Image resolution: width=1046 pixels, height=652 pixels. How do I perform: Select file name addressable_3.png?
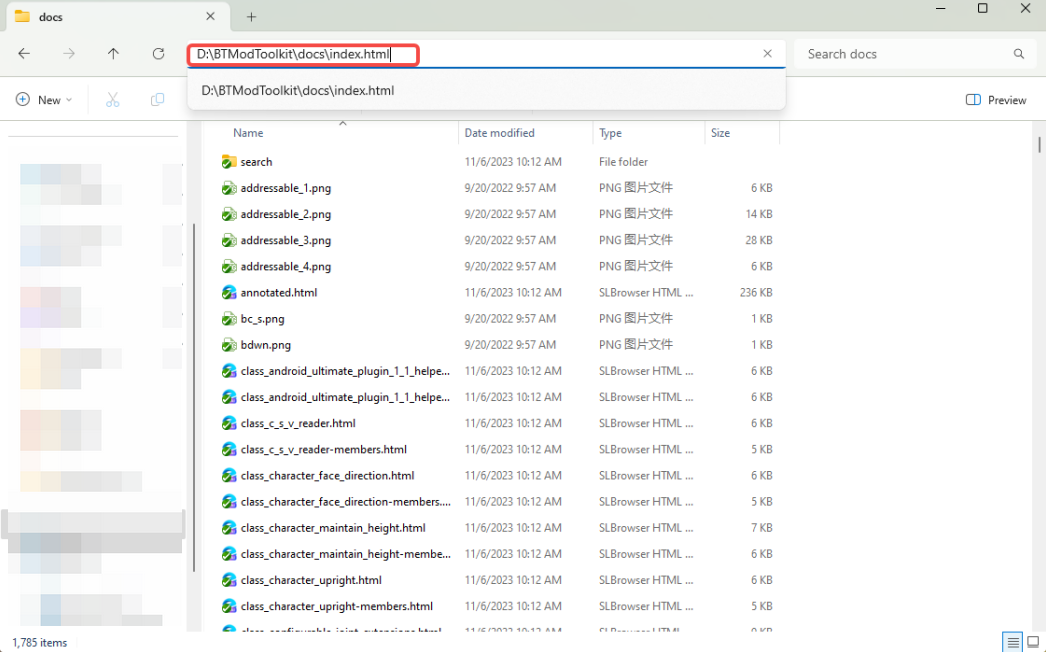coord(286,240)
